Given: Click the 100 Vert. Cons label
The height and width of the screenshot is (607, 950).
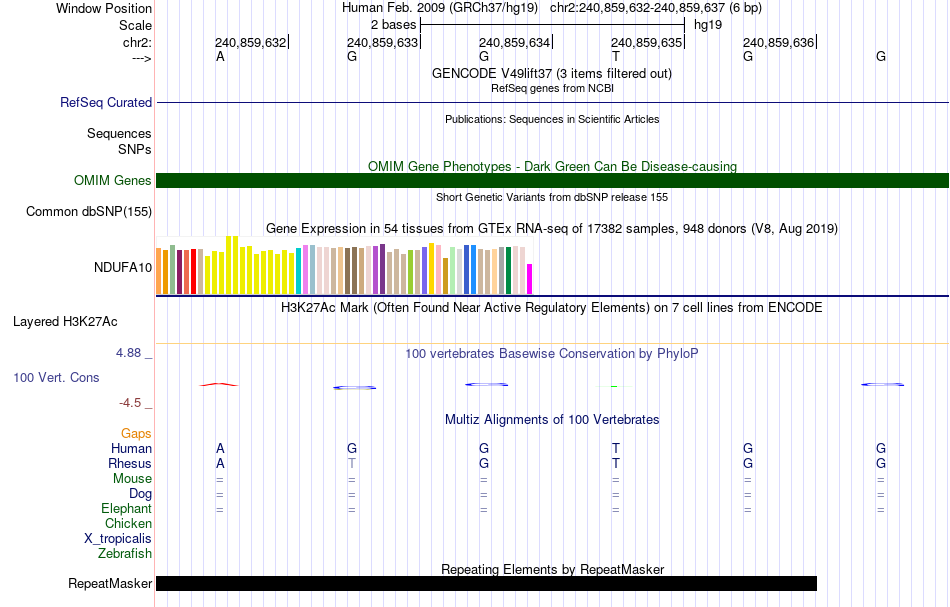Looking at the screenshot, I should coord(56,377).
